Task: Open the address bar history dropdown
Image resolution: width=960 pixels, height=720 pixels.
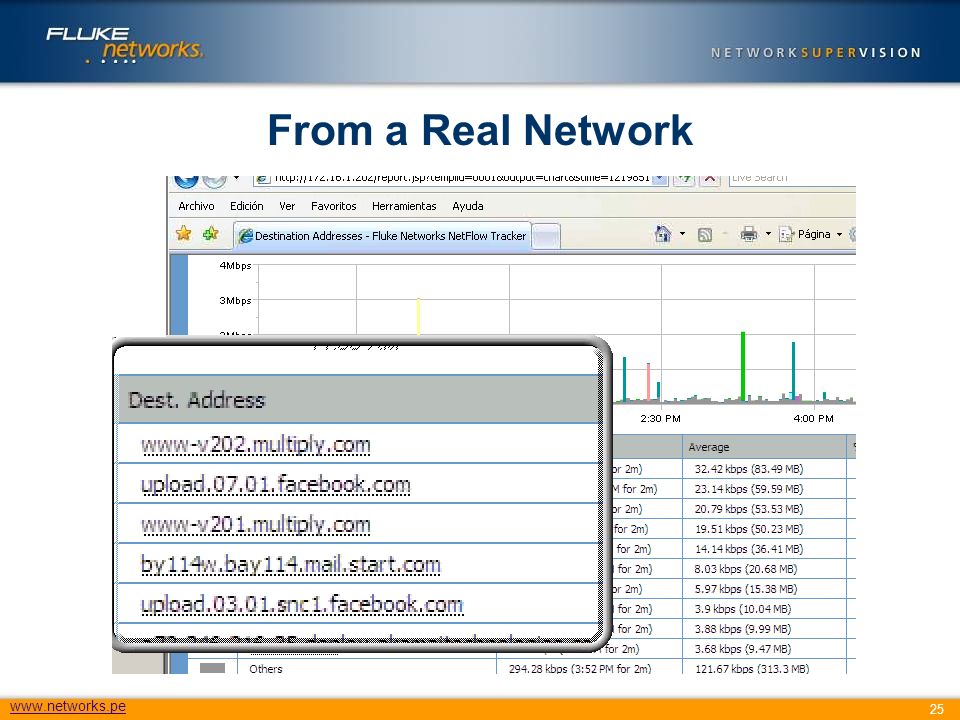Action: pyautogui.click(x=659, y=179)
